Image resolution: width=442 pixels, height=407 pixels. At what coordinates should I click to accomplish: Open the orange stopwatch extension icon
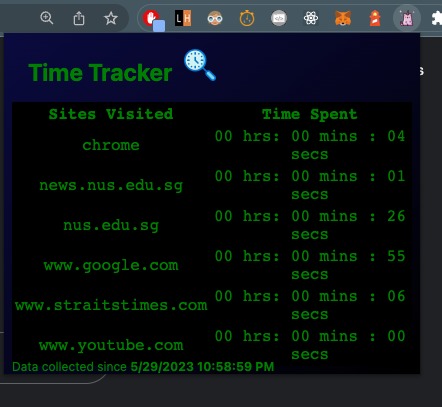(x=247, y=18)
